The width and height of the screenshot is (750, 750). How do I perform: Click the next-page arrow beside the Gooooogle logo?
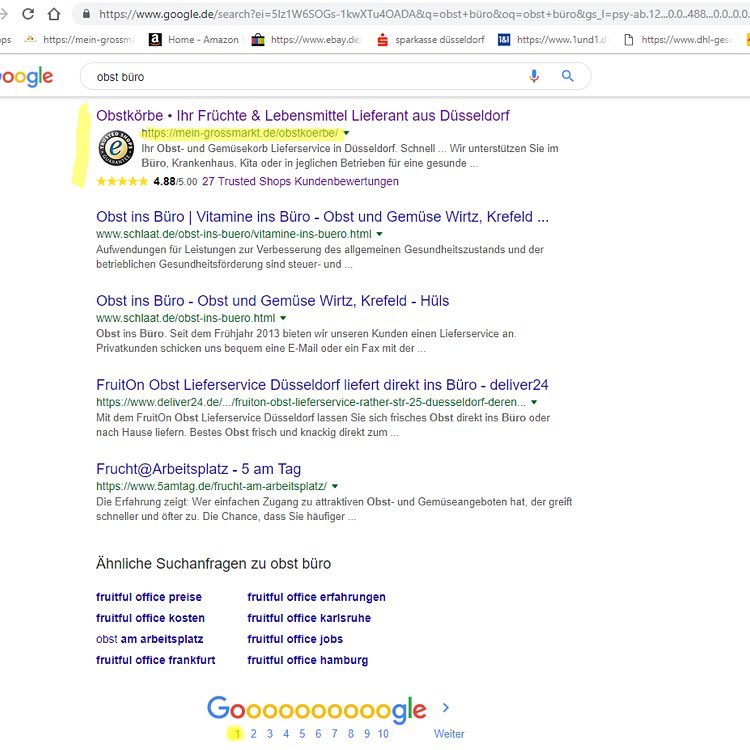446,707
